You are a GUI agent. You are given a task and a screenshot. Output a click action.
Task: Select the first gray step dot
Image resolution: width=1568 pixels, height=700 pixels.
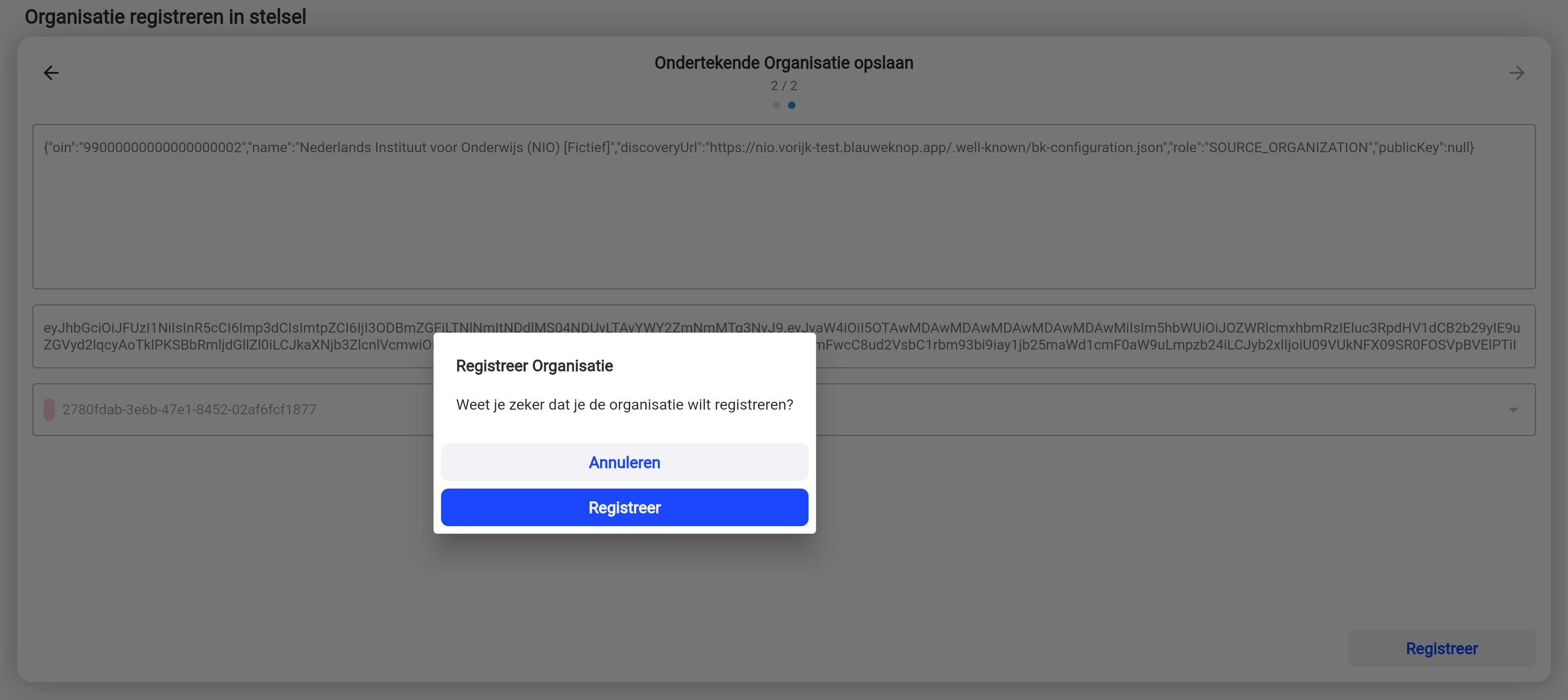pyautogui.click(x=776, y=105)
